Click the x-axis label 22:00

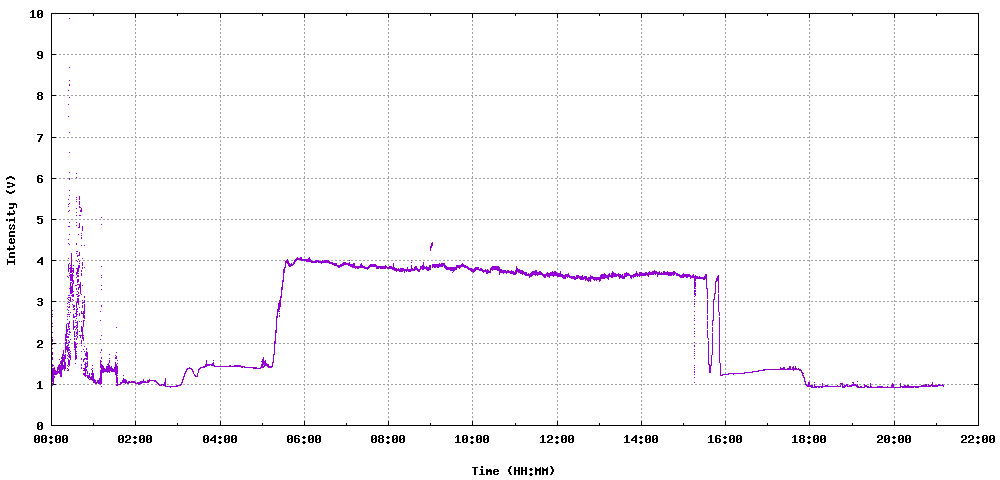pos(978,439)
